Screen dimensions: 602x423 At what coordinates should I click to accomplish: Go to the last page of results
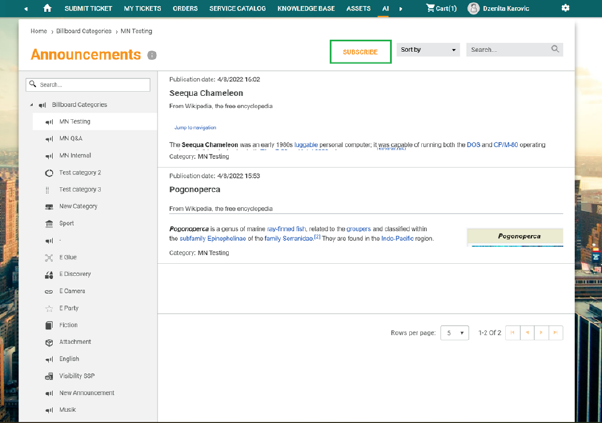pyautogui.click(x=555, y=332)
